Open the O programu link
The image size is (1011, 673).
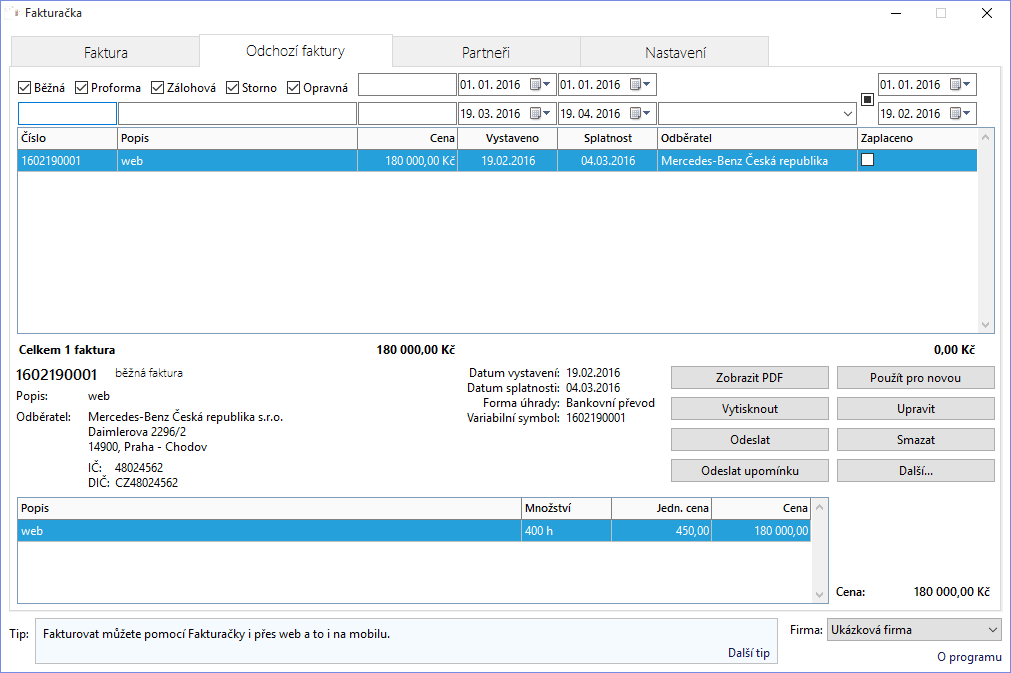[x=969, y=656]
